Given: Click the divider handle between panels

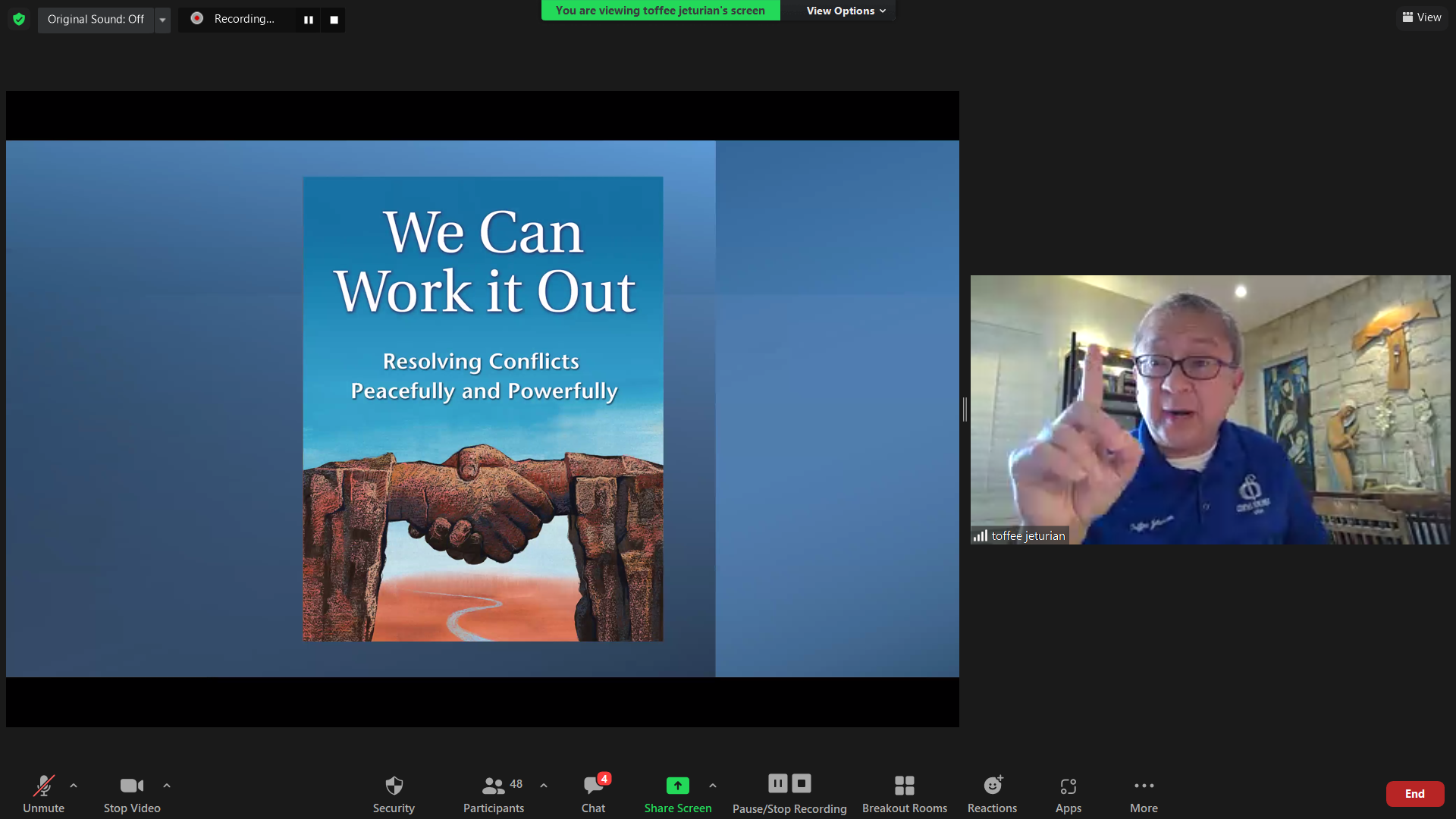Looking at the screenshot, I should [965, 409].
